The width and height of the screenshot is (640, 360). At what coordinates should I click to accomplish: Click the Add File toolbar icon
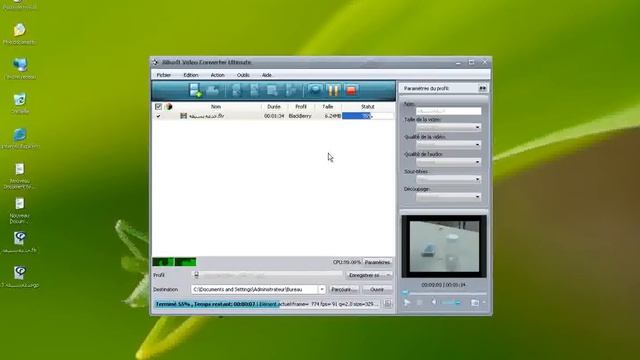pos(196,90)
